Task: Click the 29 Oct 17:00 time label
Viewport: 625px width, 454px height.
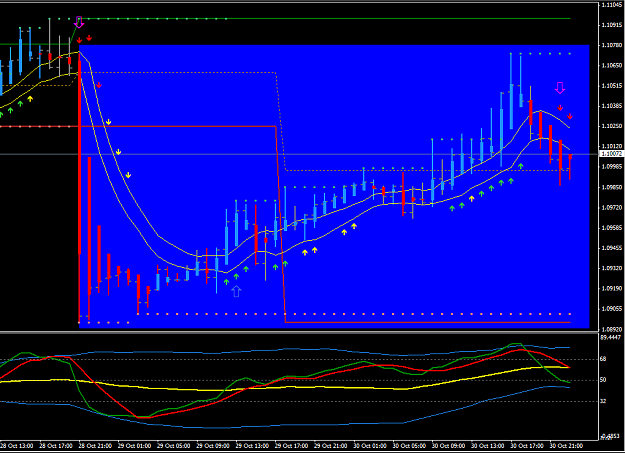Action: (x=291, y=446)
